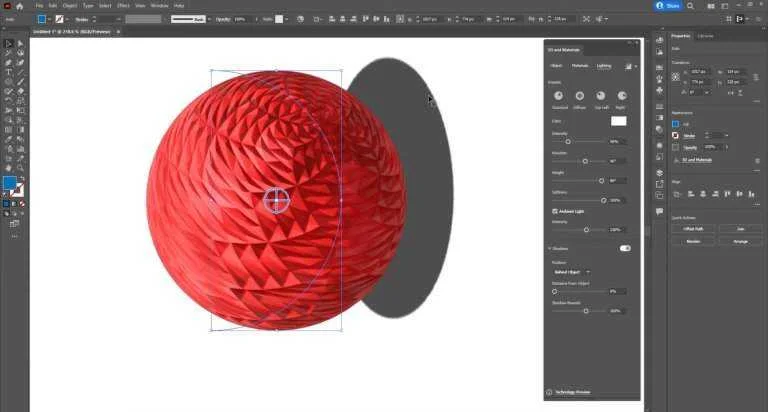
Task: Choose the Standard lighting preset
Action: [558, 96]
